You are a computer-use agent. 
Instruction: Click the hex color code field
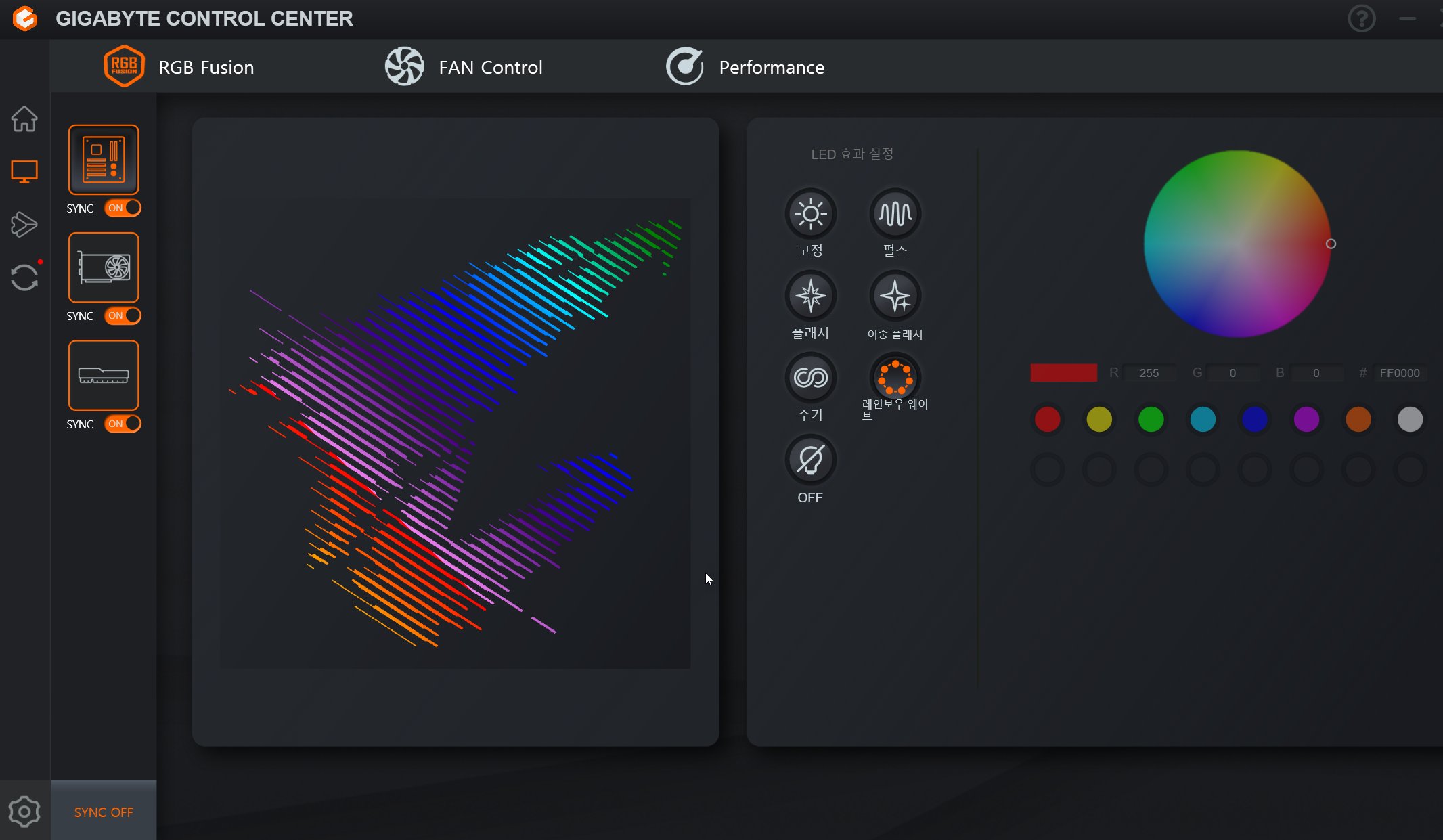[1399, 373]
